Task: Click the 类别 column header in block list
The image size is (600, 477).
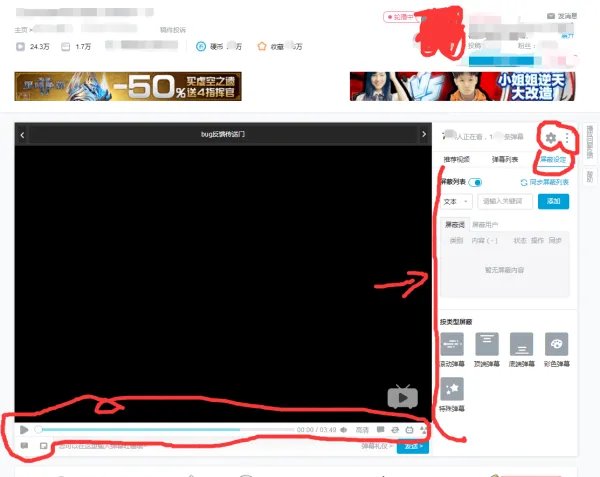Action: click(457, 241)
